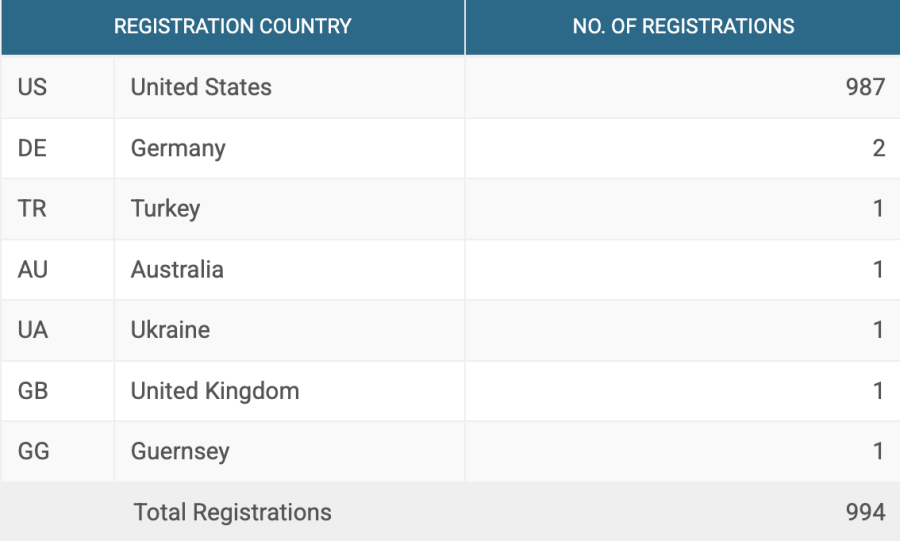Select the United States country name

[201, 87]
